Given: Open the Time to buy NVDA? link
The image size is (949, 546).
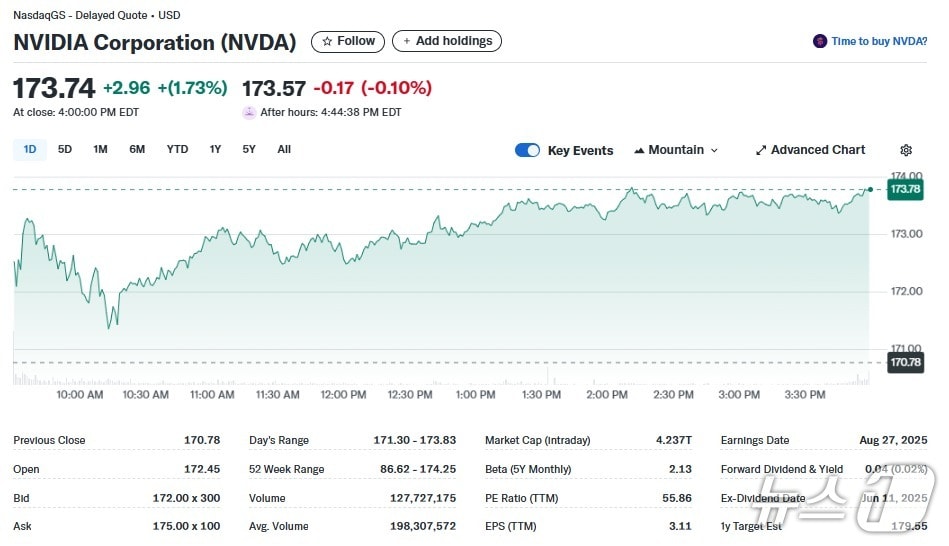Looking at the screenshot, I should 879,41.
